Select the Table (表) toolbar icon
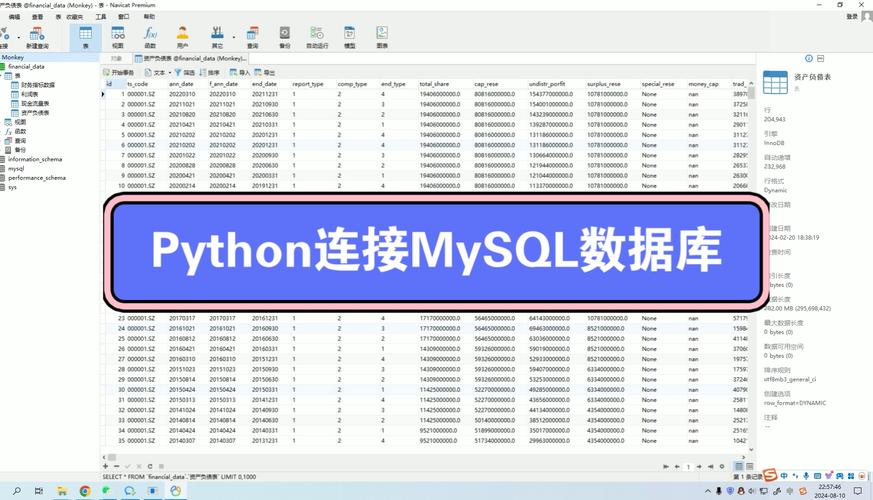 click(86, 38)
